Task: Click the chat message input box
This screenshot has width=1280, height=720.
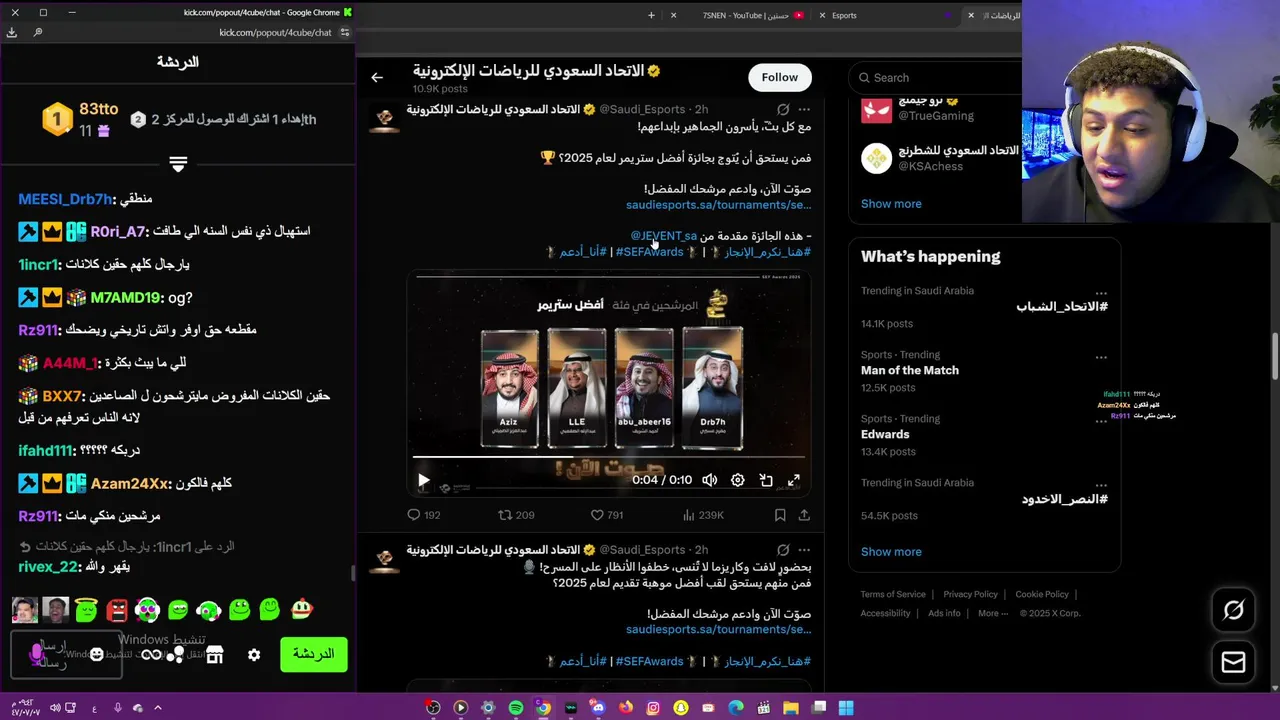Action: [66, 655]
